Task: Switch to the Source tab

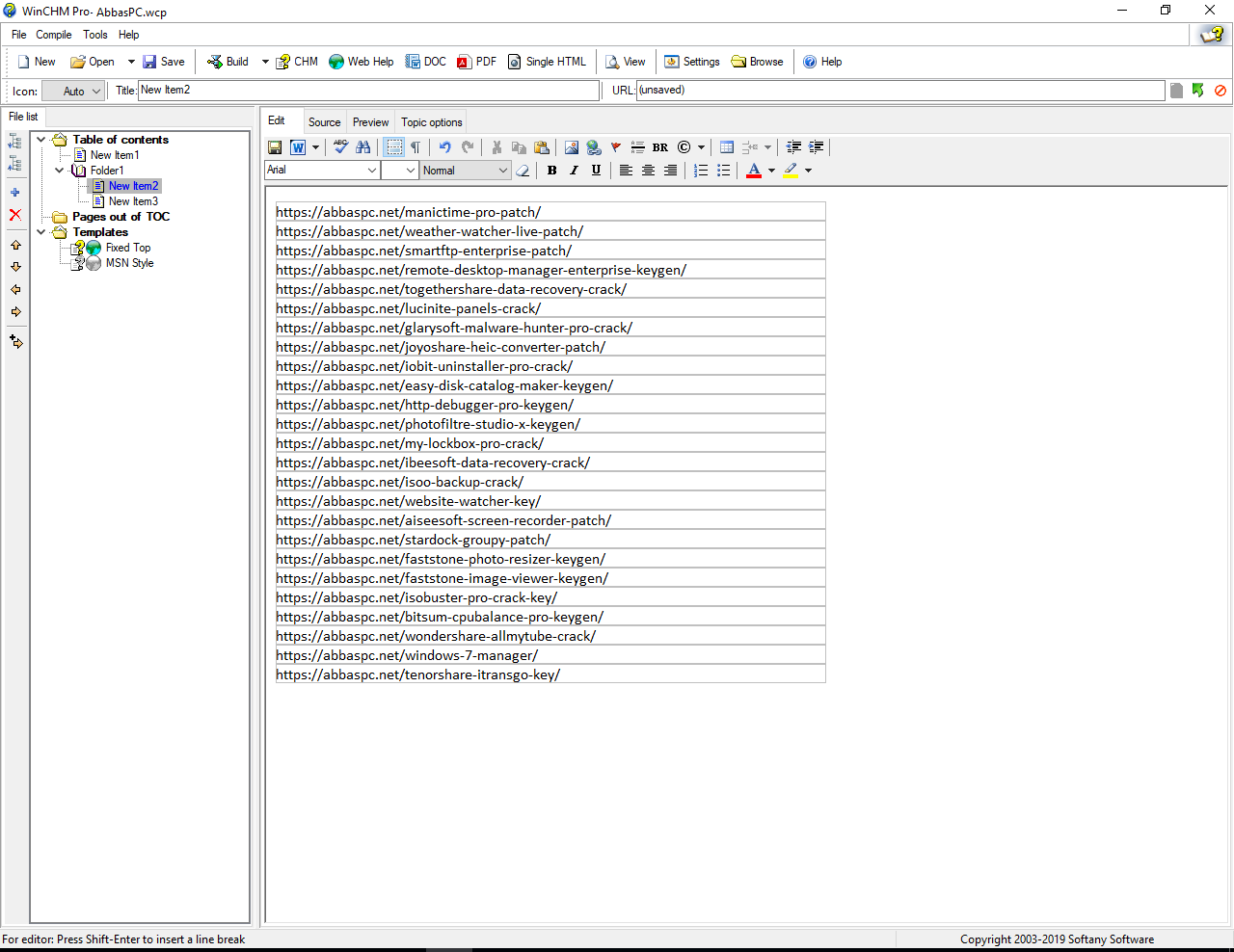Action: 324,122
